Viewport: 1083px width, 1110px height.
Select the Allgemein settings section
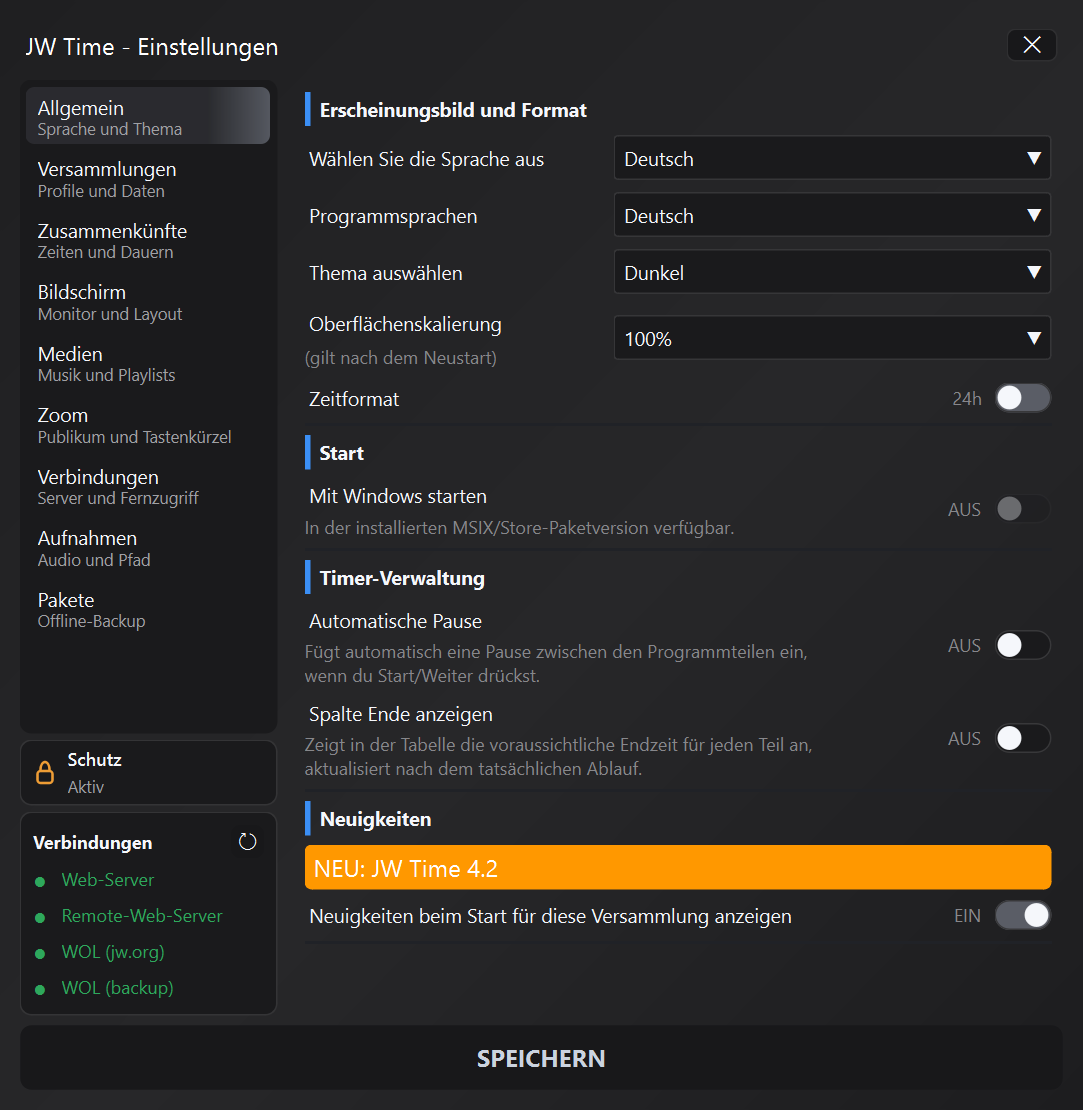[148, 116]
